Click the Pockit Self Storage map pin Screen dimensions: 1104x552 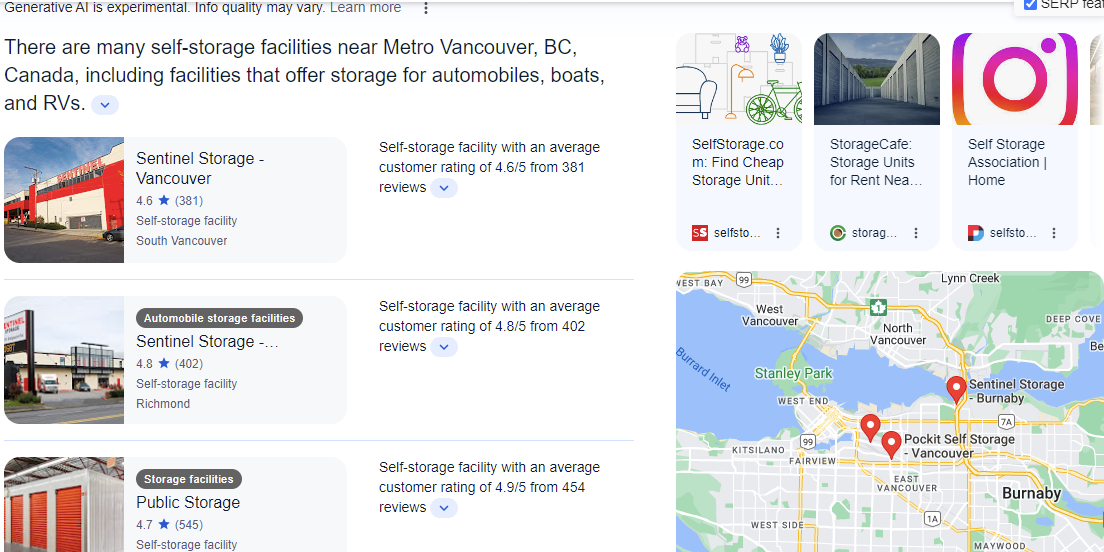pos(891,444)
